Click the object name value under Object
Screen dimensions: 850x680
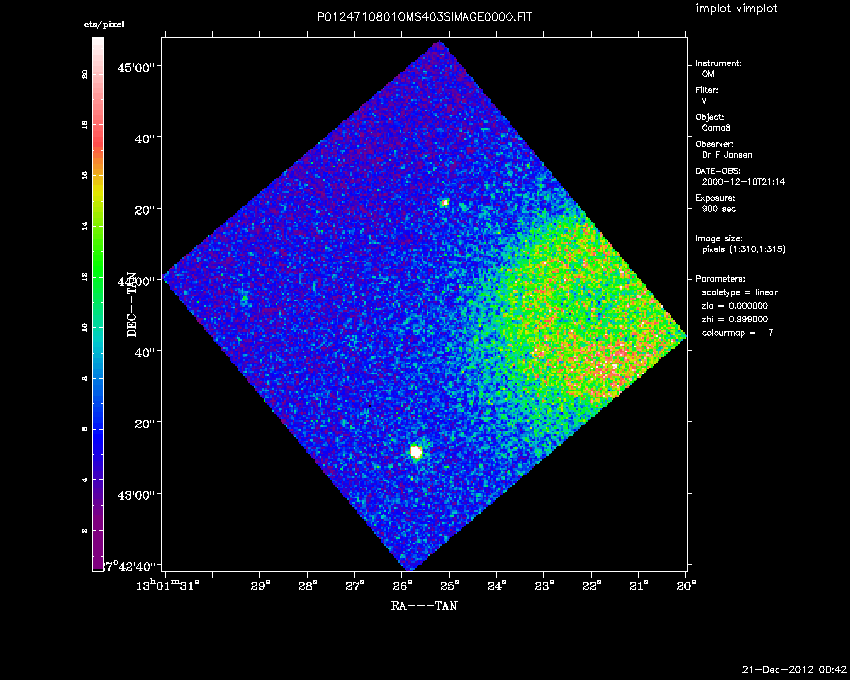(x=716, y=128)
